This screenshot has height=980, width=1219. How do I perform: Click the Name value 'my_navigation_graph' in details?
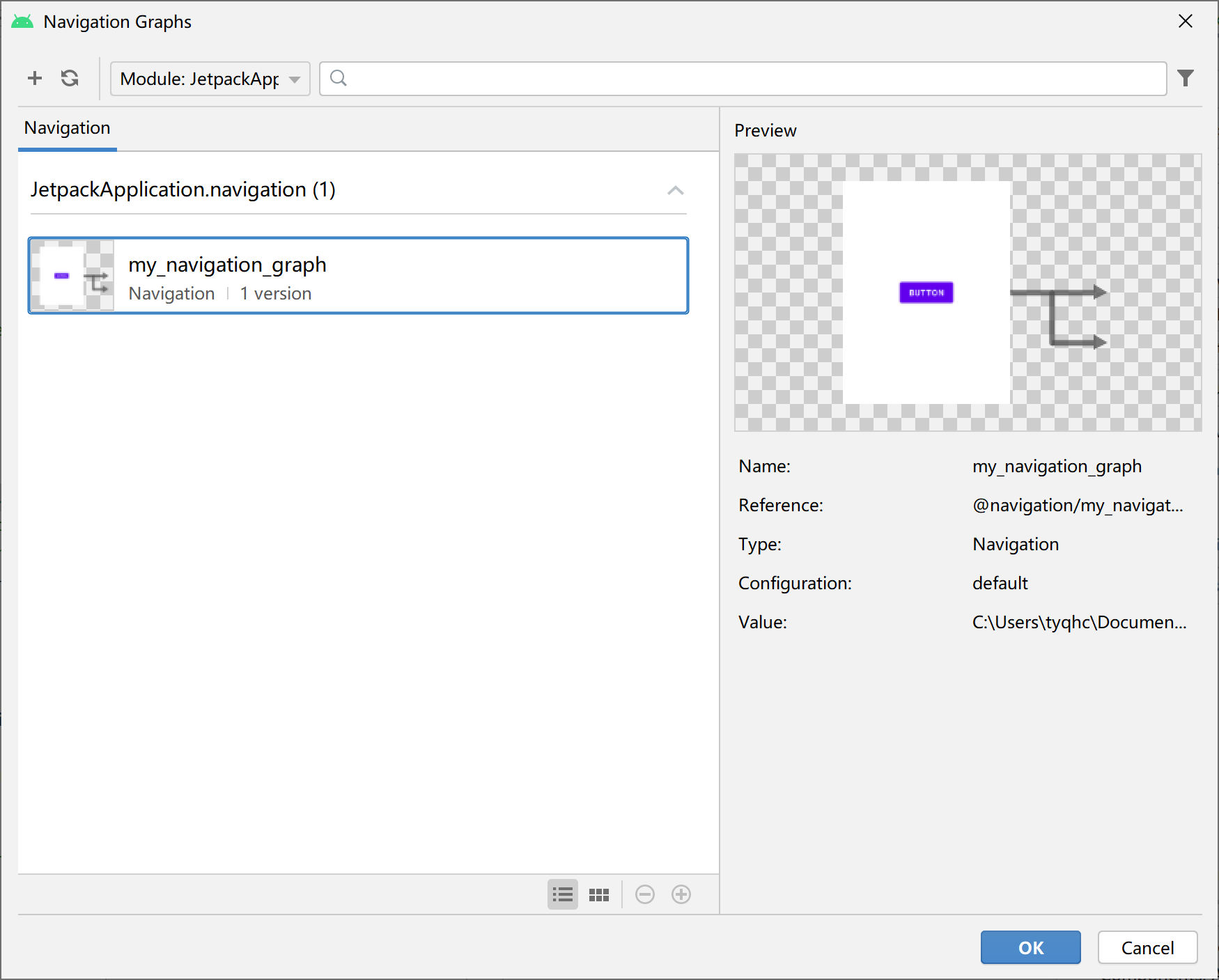(1057, 467)
